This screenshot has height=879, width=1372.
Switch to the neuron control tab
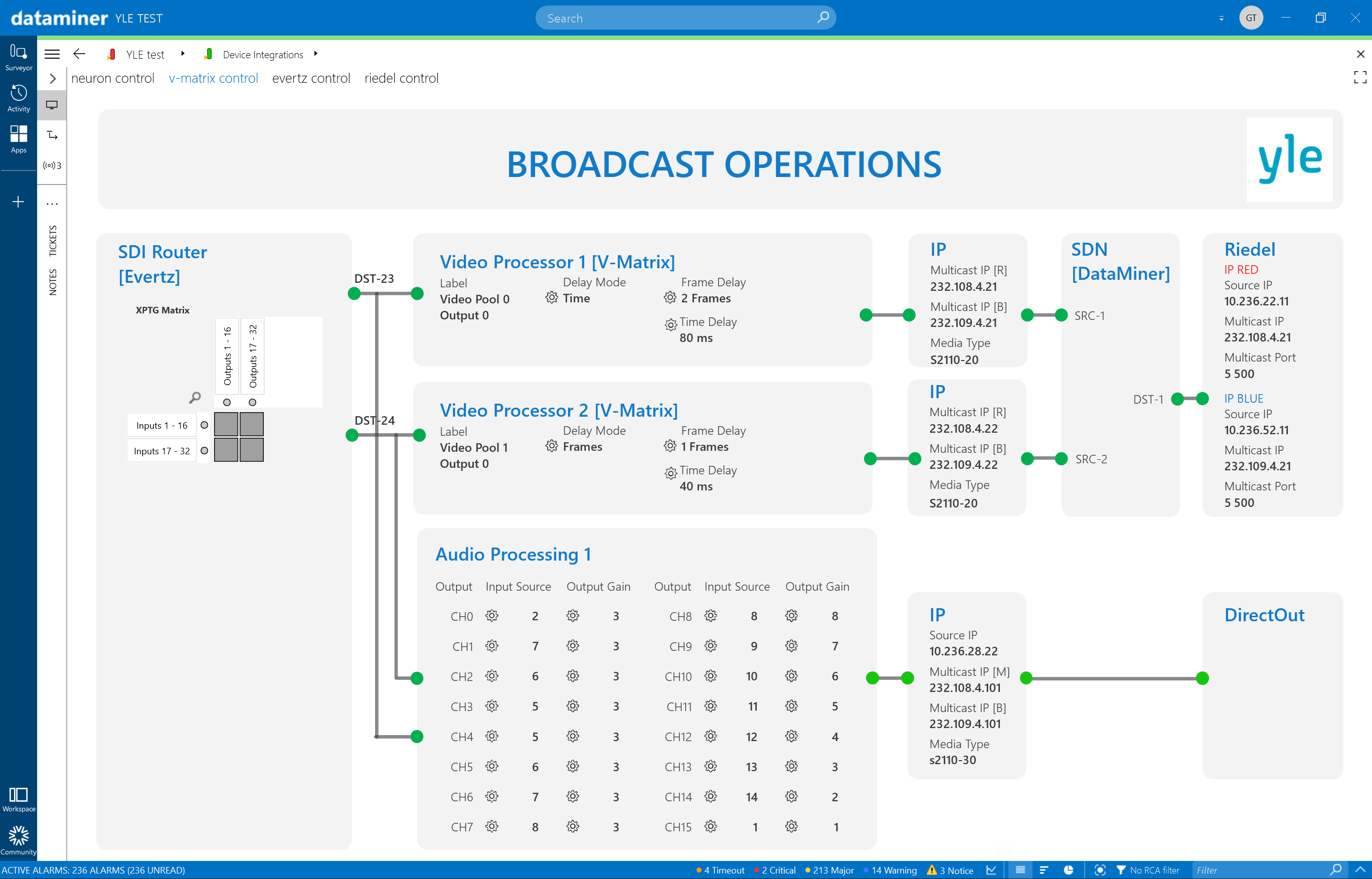click(112, 78)
